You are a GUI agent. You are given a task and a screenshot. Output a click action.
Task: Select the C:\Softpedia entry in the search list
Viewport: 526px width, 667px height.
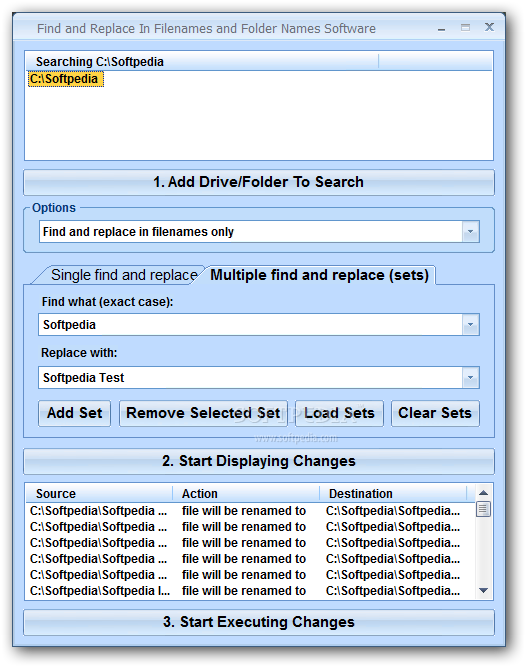coord(65,79)
